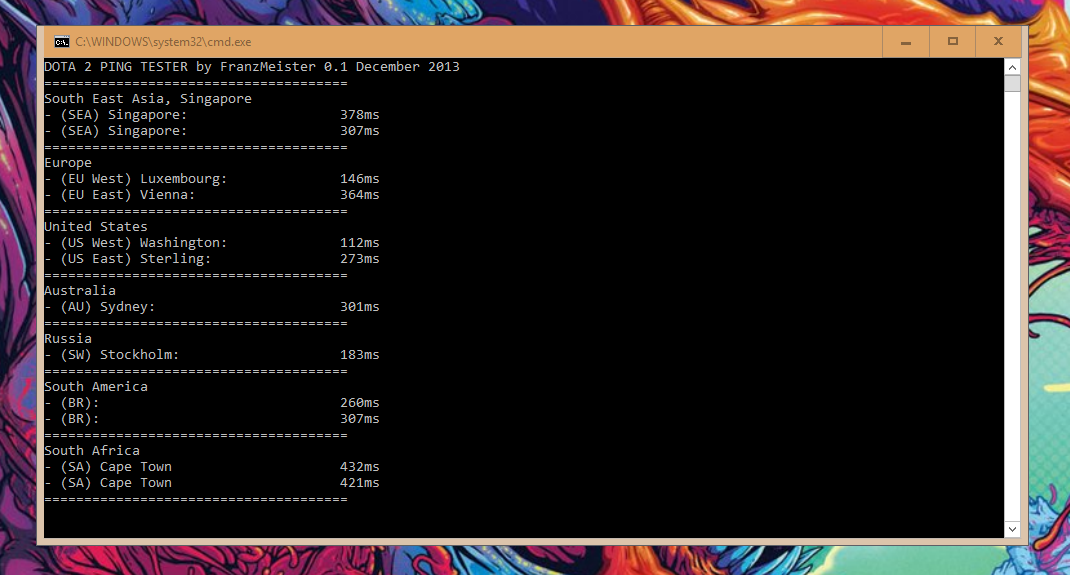This screenshot has width=1070, height=575.
Task: Close the cmd.exe window
Action: coord(998,42)
